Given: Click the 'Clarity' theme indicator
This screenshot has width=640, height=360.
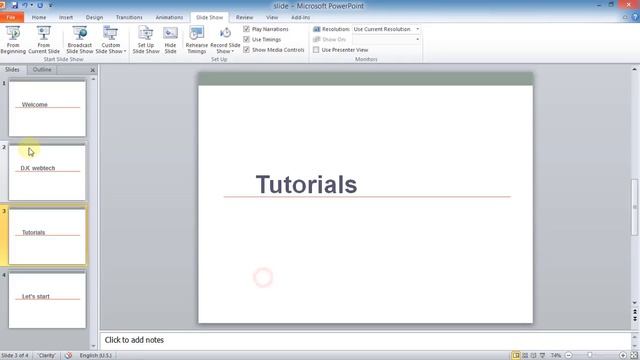Looking at the screenshot, I should [47, 356].
